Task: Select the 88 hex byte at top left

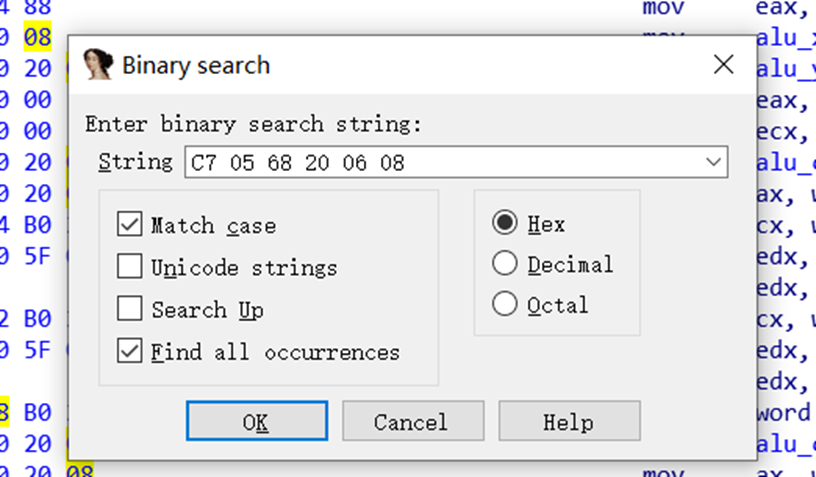Action: point(37,9)
